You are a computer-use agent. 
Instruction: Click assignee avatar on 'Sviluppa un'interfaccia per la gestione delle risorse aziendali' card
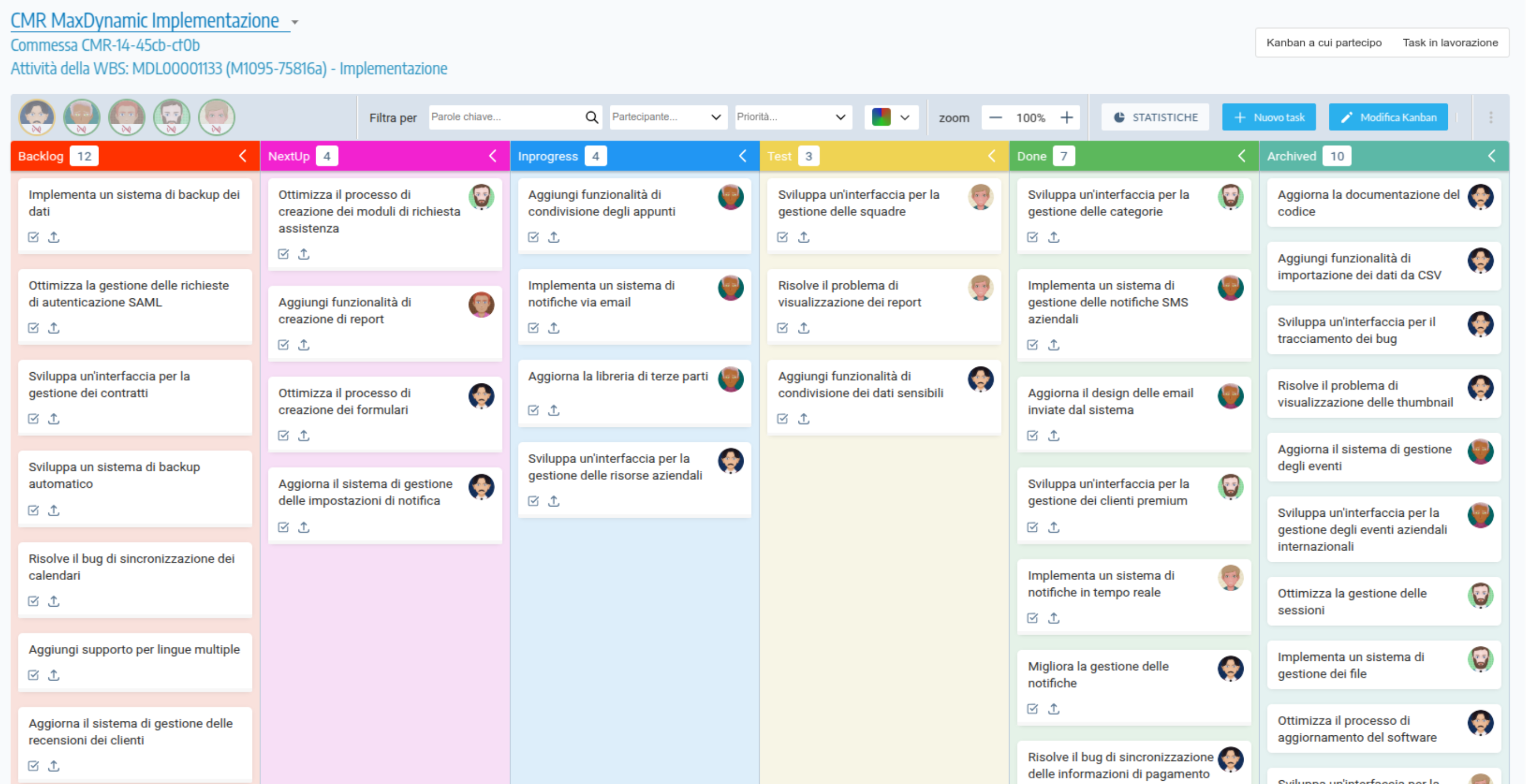(x=730, y=460)
